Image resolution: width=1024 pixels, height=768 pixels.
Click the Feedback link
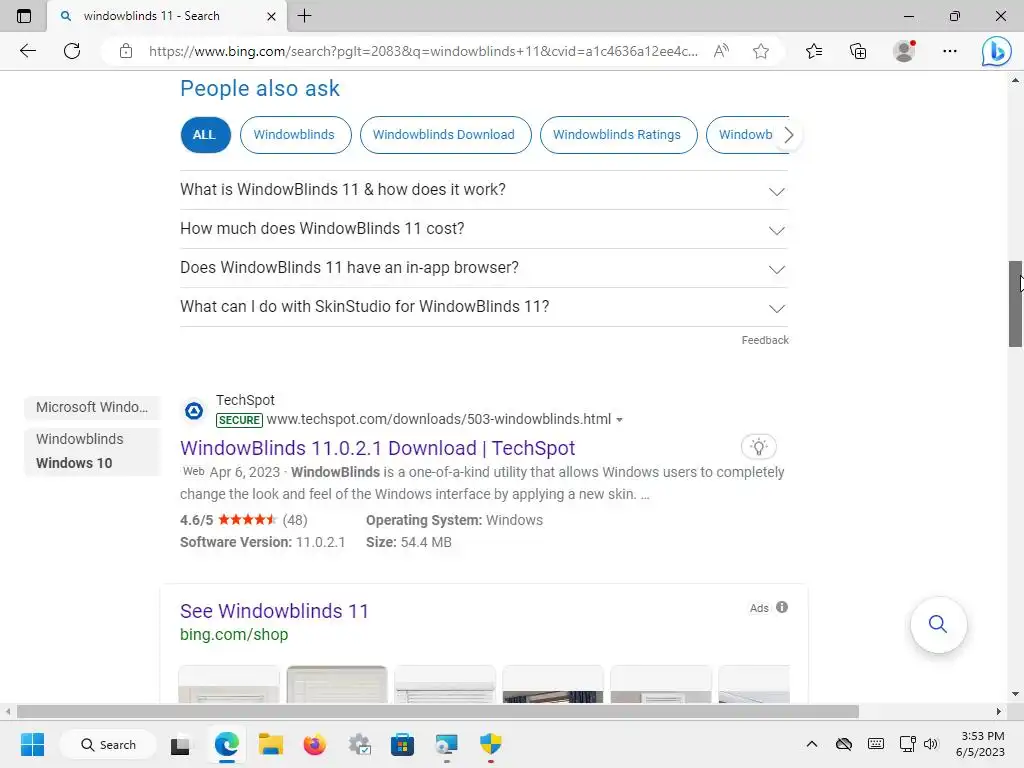pos(765,340)
